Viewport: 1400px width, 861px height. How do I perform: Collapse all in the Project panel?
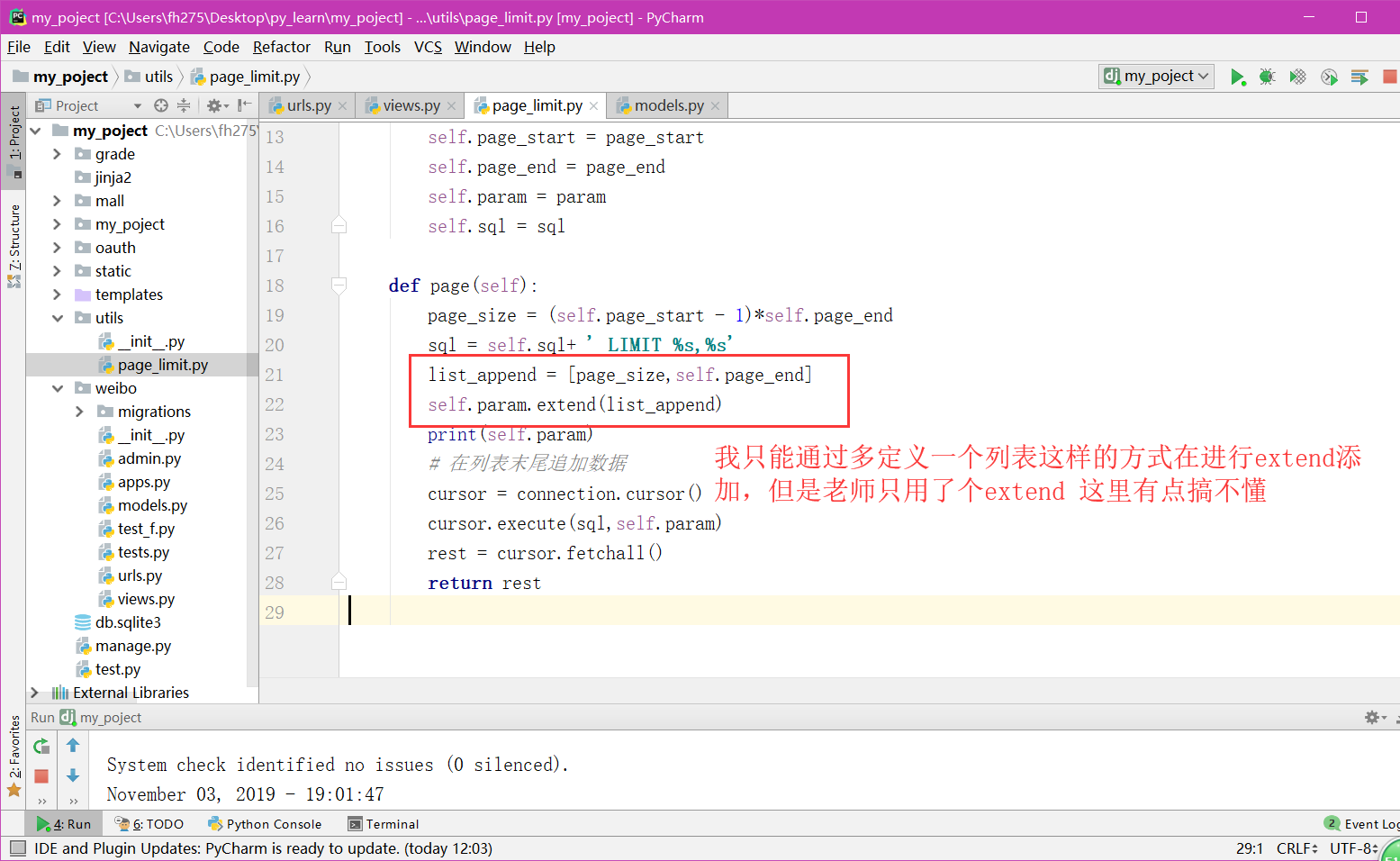tap(184, 105)
